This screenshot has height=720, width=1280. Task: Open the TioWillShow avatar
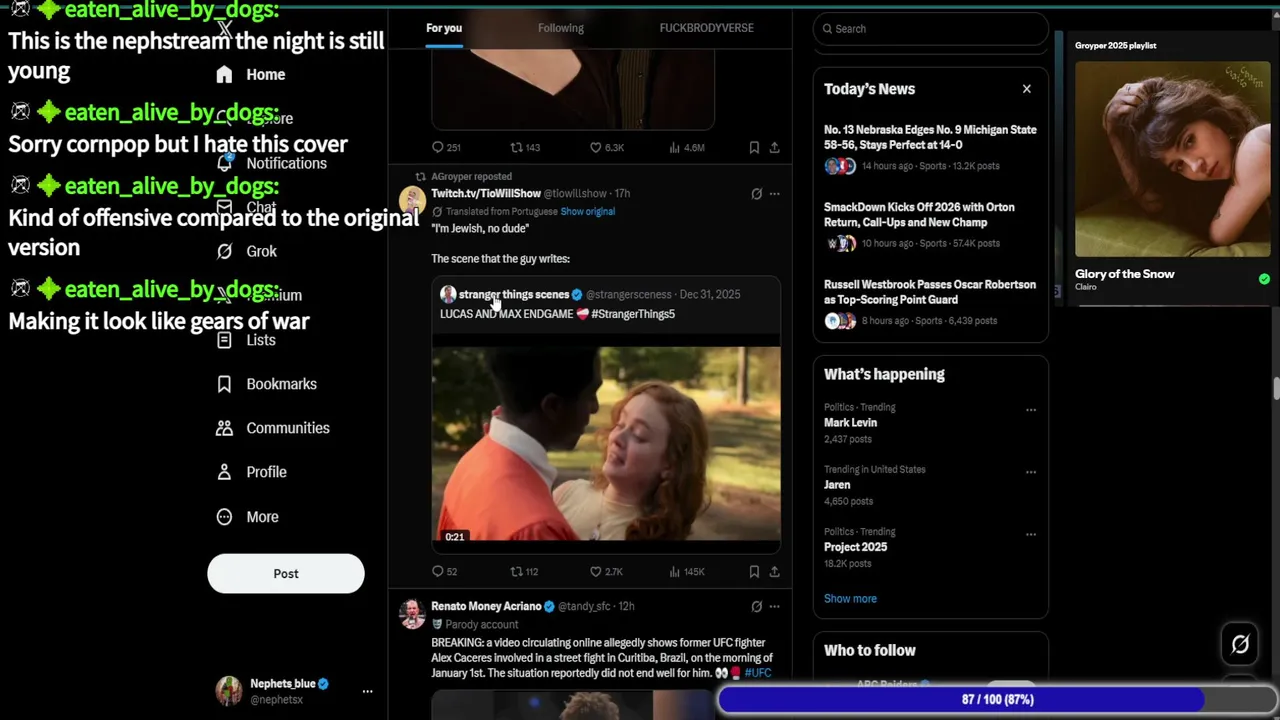point(412,201)
